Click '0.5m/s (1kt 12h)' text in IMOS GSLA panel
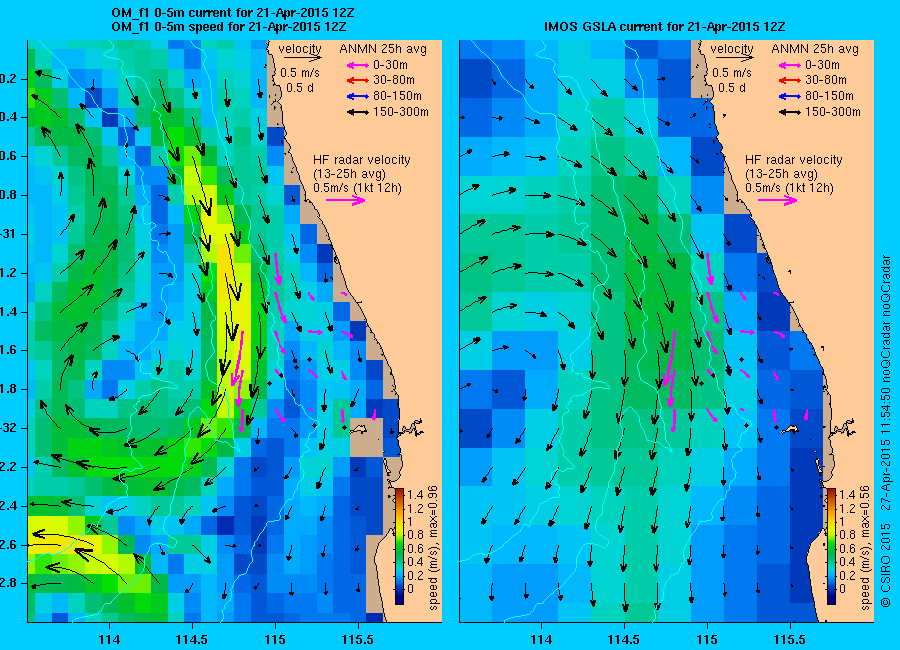The image size is (900, 650). (x=790, y=188)
